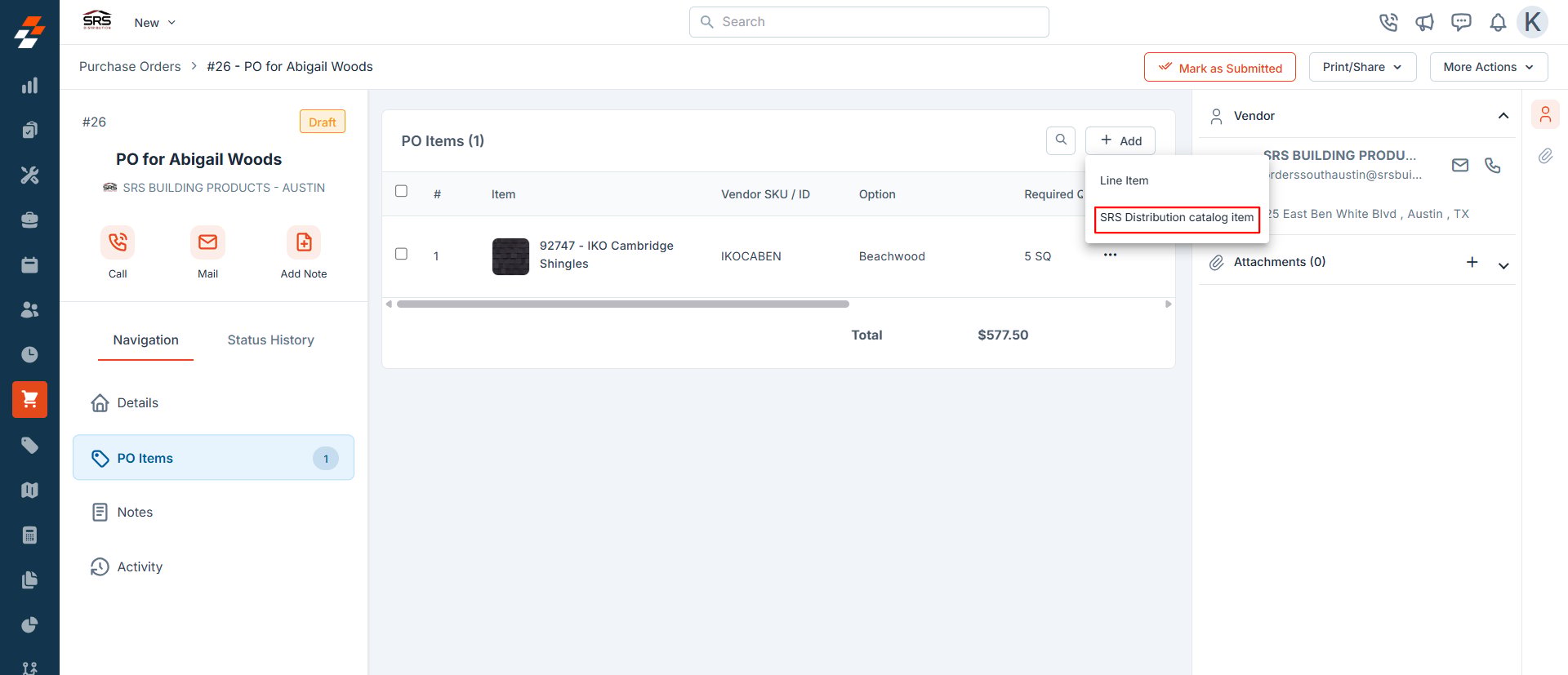This screenshot has height=675, width=1568.
Task: Click the Add button for PO Items
Action: point(1120,140)
